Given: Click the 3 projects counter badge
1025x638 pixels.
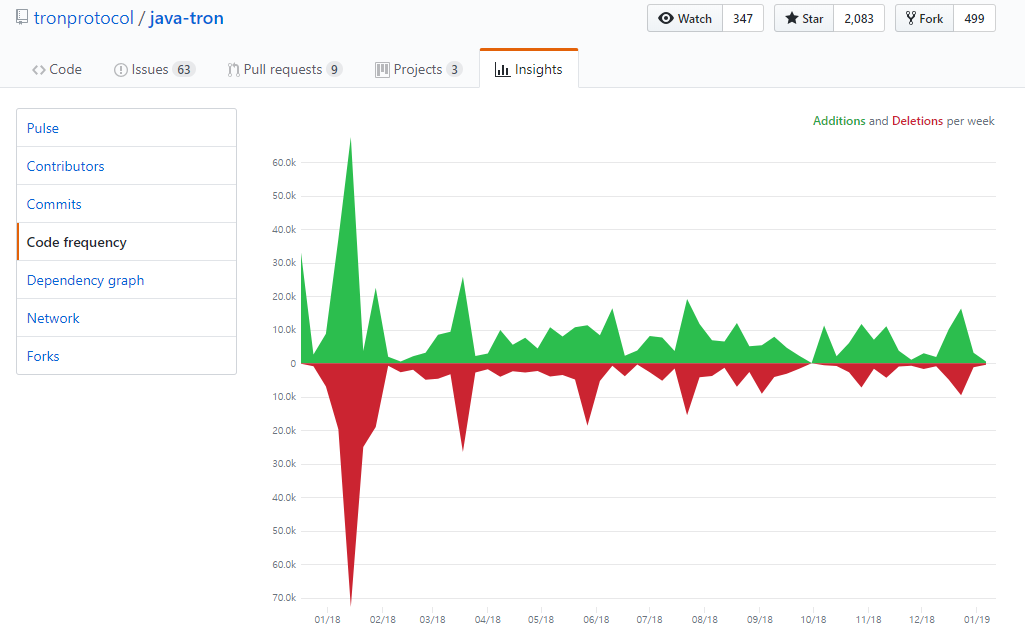Looking at the screenshot, I should click(x=454, y=69).
